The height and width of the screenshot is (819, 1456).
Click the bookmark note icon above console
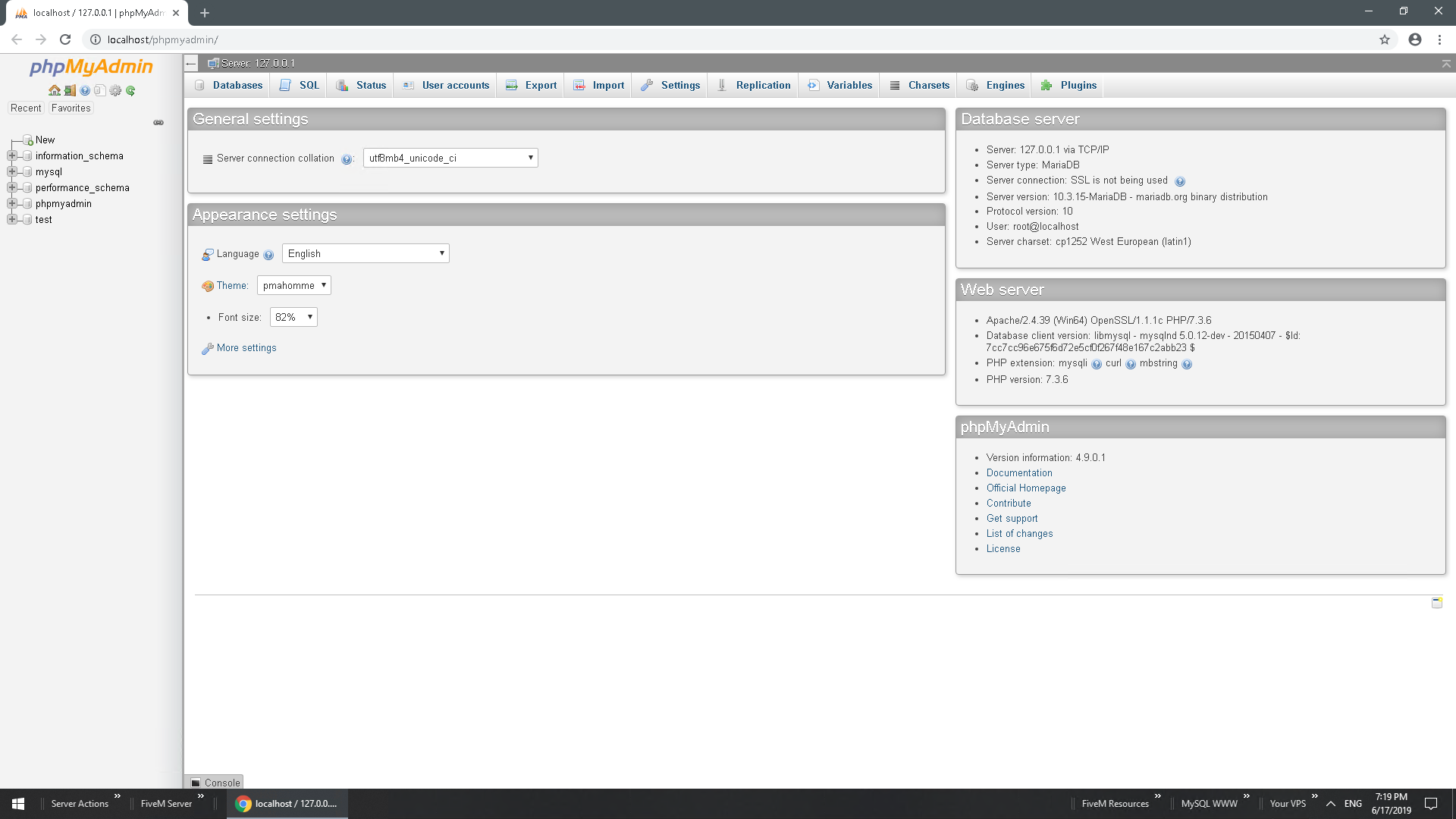point(1436,603)
